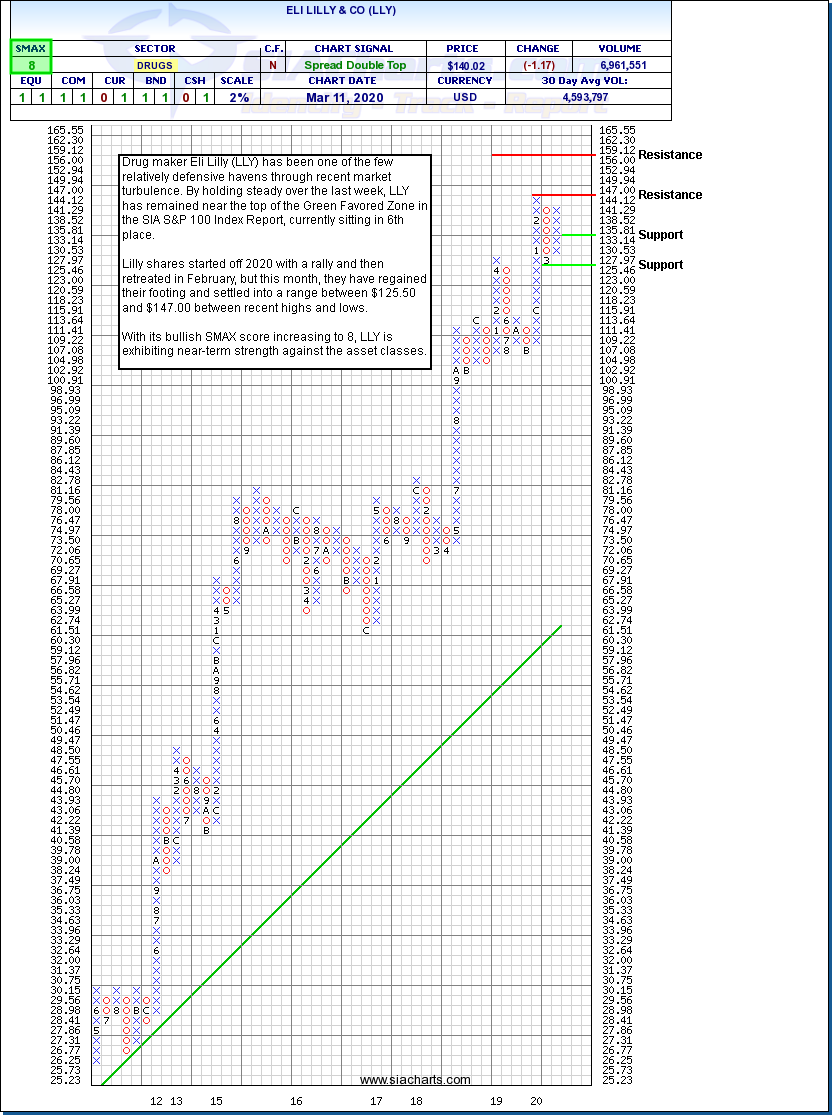The image size is (832, 1115).
Task: Click the BND column header
Action: (154, 81)
